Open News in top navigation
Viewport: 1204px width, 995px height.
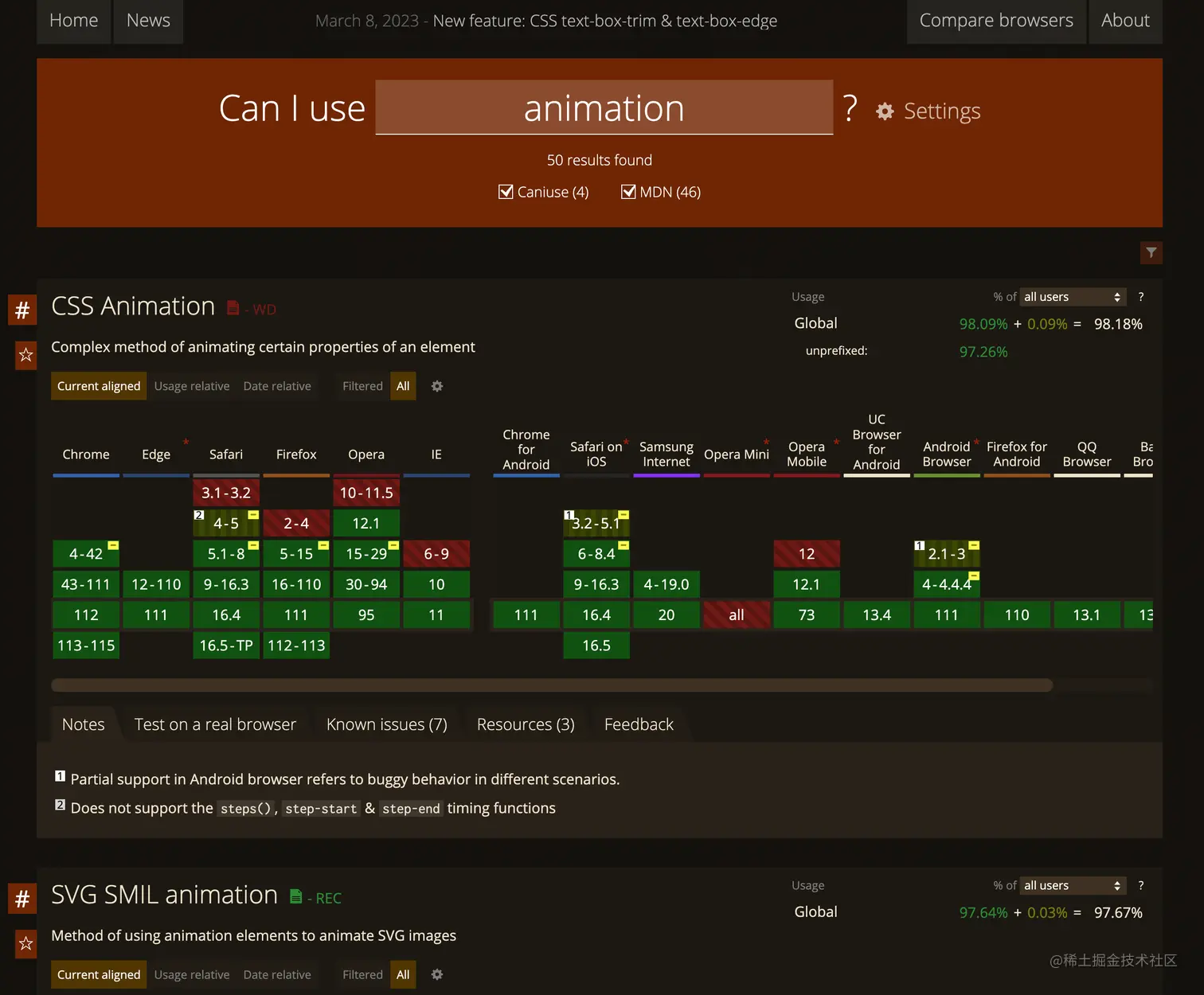[148, 21]
